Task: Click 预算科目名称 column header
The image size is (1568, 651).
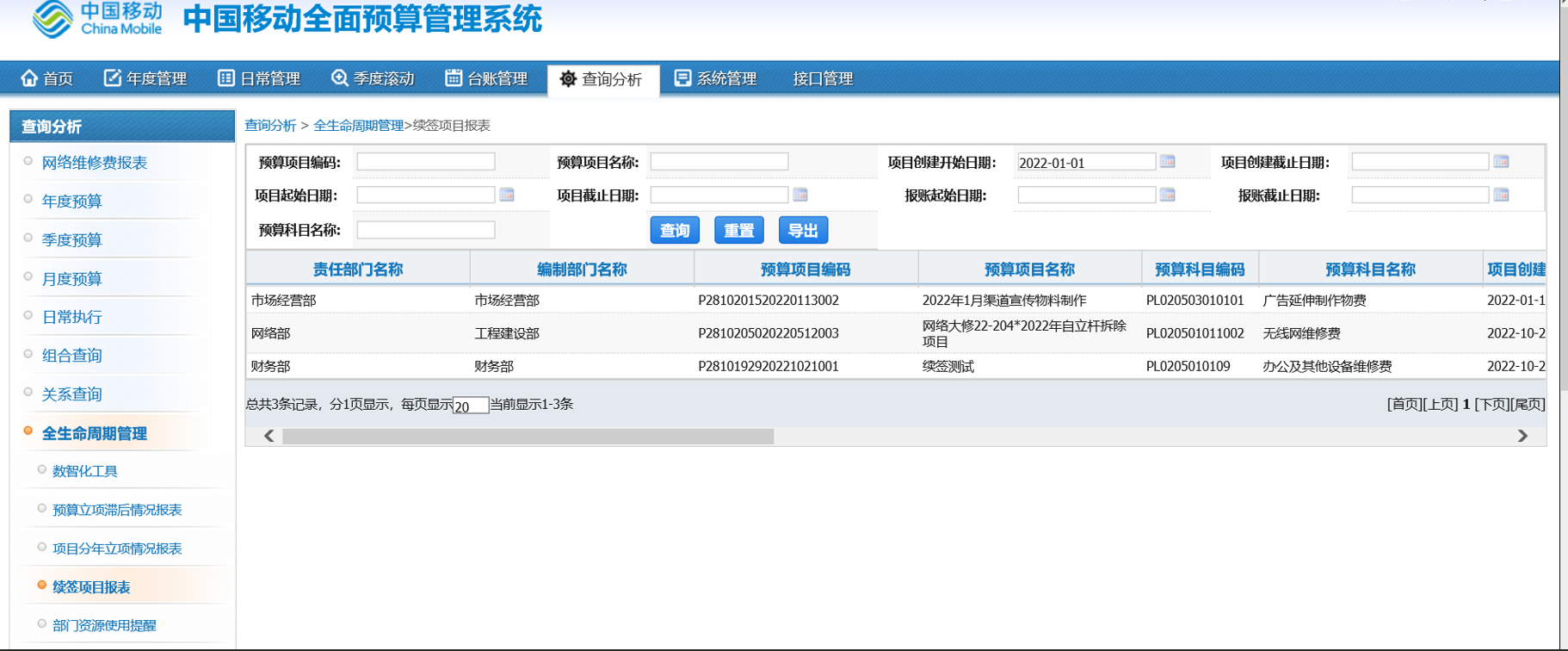Action: (x=1371, y=270)
